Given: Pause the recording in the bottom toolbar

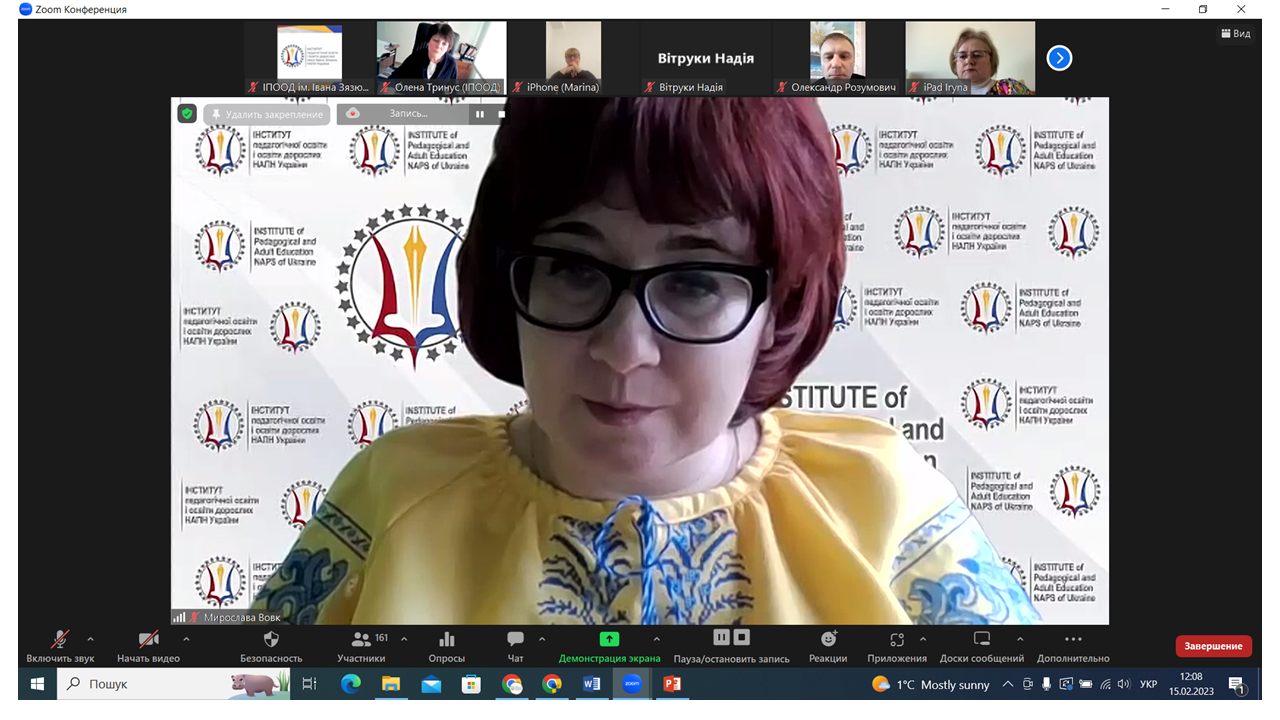Looking at the screenshot, I should (721, 638).
